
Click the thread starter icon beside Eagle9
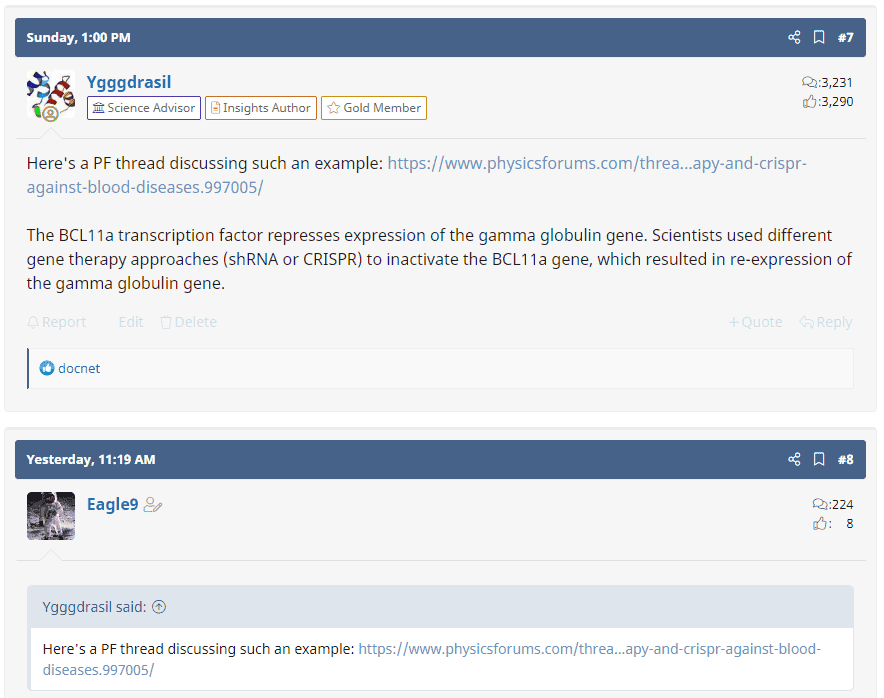pyautogui.click(x=153, y=505)
